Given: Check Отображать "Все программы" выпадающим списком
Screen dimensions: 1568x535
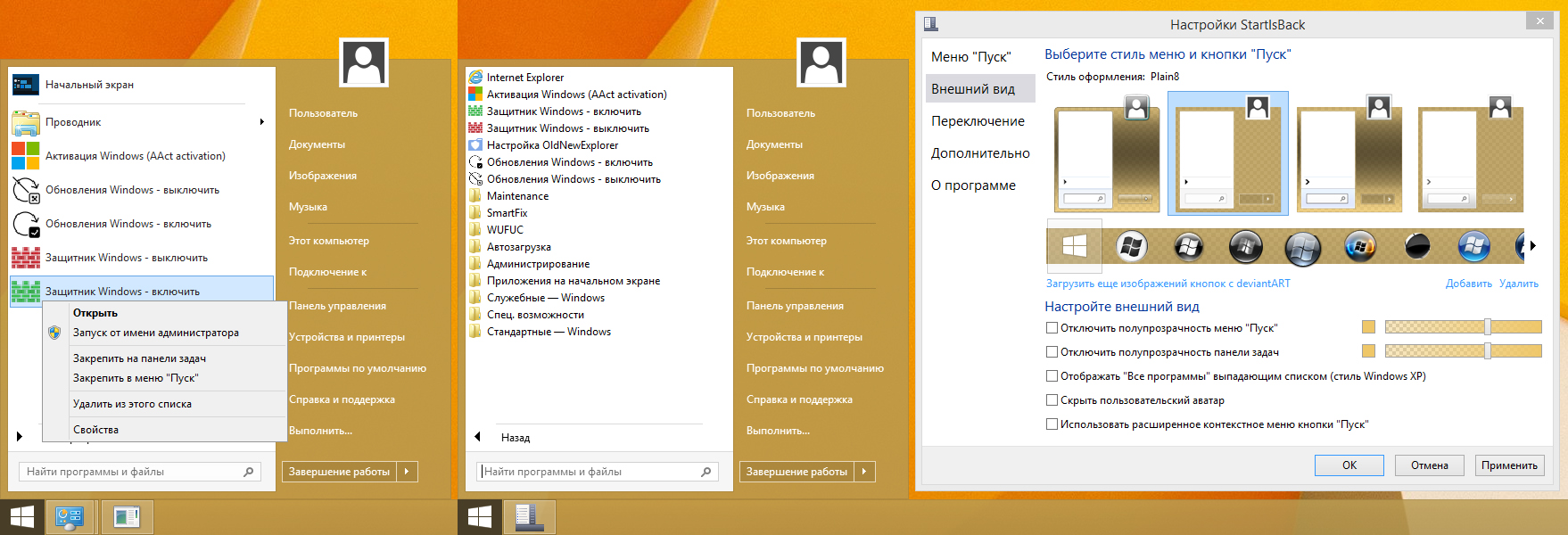Looking at the screenshot, I should [1052, 376].
